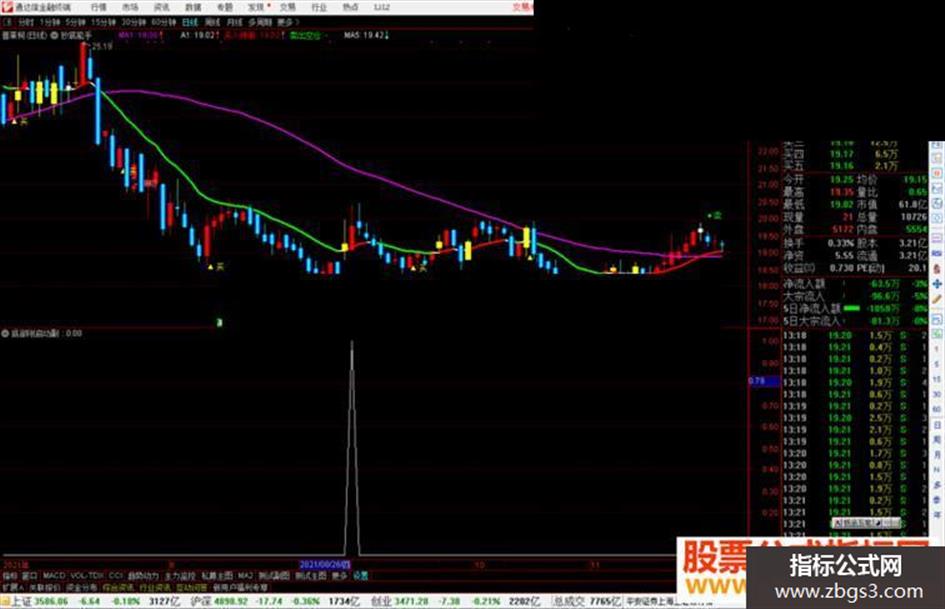945x609 pixels.
Task: Select the 主力监控 indicator tab
Action: point(180,576)
